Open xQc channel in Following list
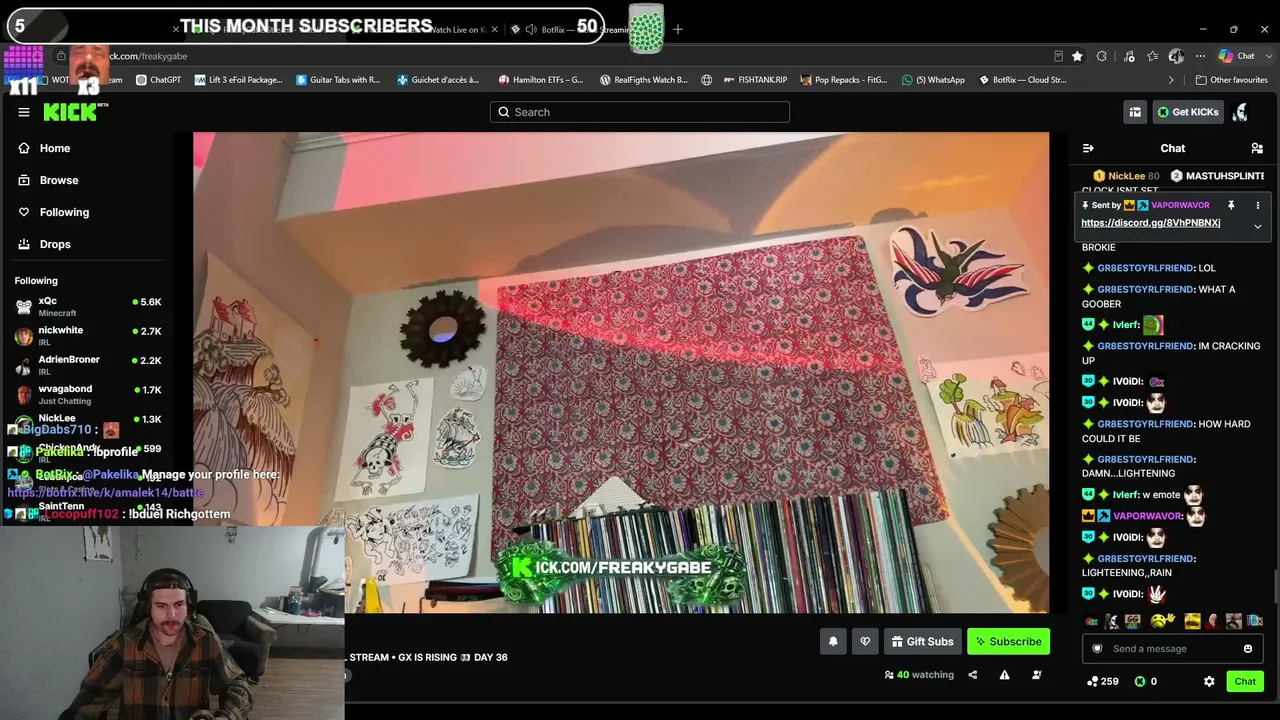1280x720 pixels. 88,306
